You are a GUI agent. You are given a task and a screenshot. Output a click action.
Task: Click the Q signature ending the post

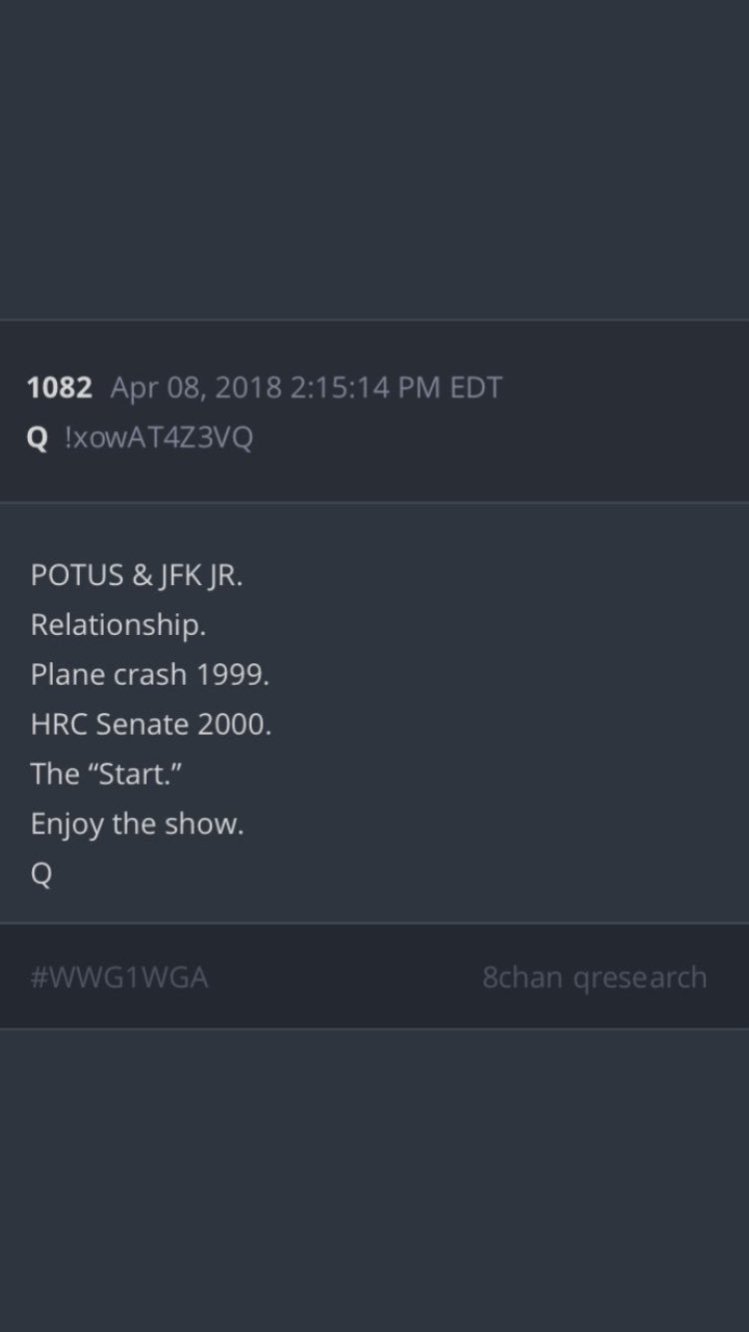(x=41, y=875)
